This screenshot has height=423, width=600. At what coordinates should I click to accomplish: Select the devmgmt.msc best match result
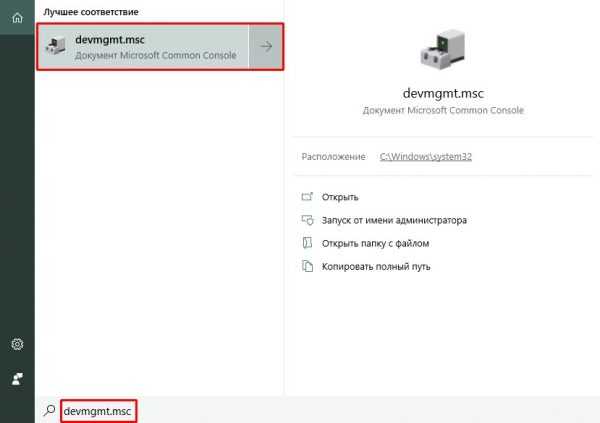143,46
